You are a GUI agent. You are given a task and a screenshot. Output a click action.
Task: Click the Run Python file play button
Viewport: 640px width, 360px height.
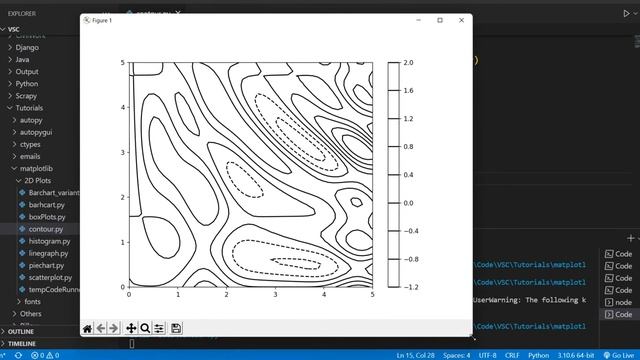[626, 13]
